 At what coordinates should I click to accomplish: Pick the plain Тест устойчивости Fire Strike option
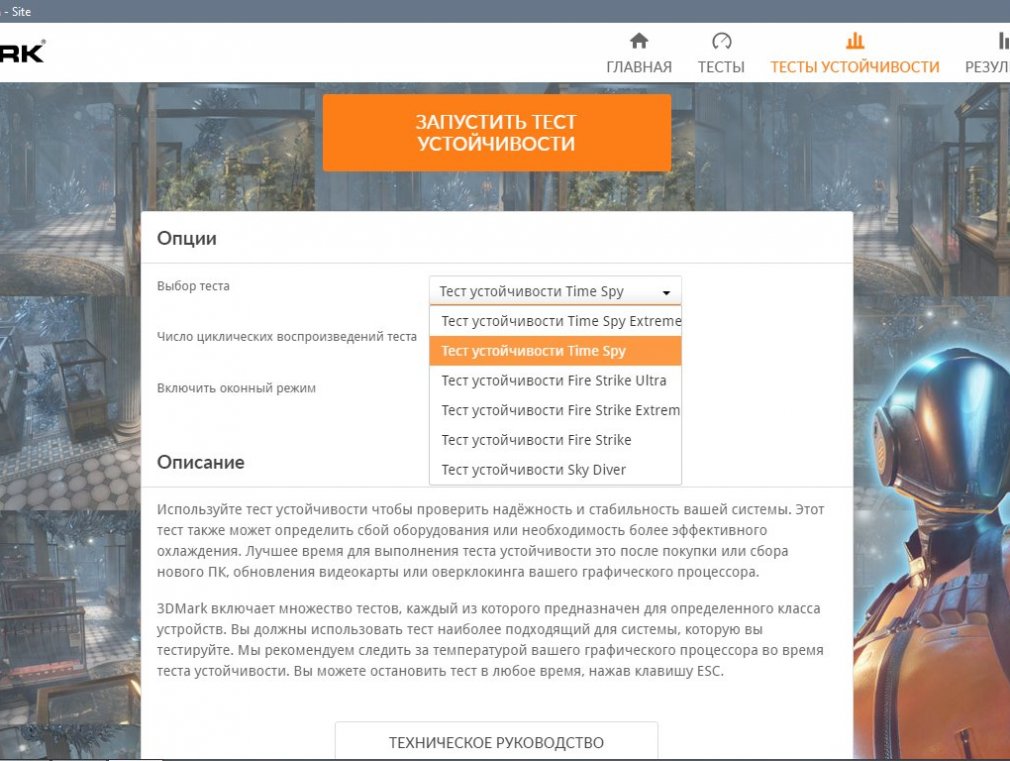click(x=555, y=439)
